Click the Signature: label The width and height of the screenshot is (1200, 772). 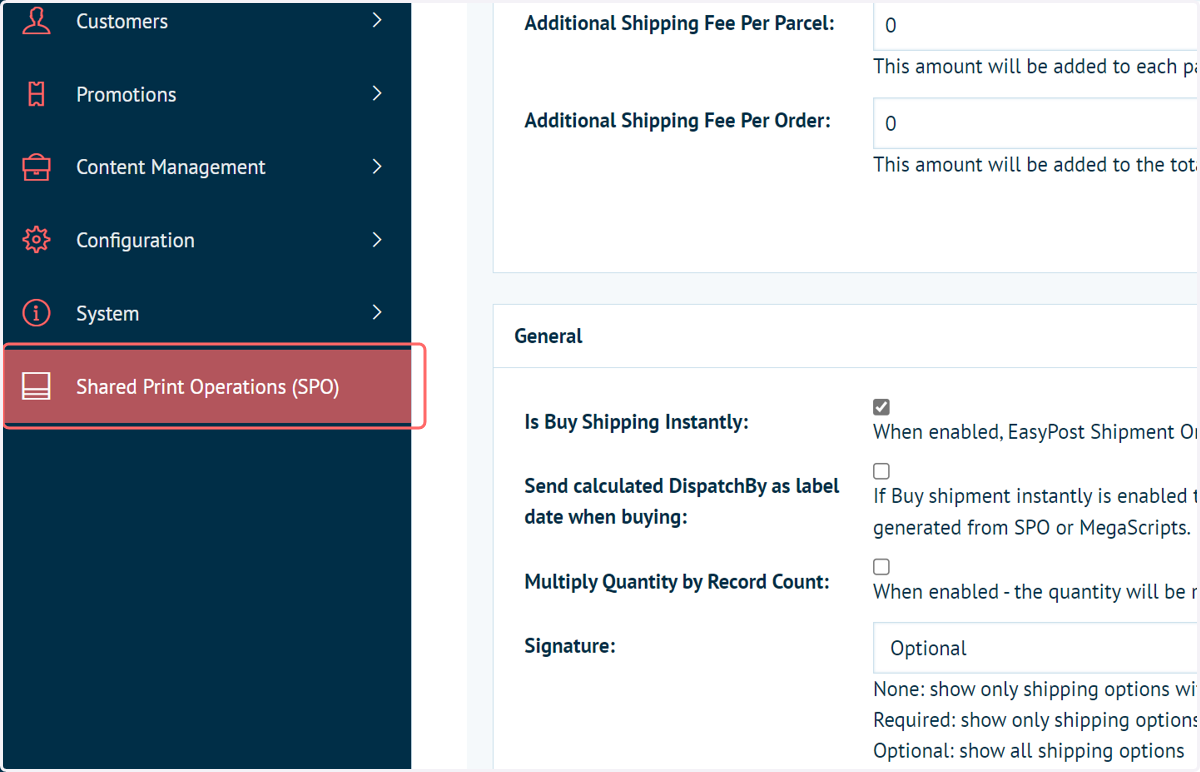570,646
